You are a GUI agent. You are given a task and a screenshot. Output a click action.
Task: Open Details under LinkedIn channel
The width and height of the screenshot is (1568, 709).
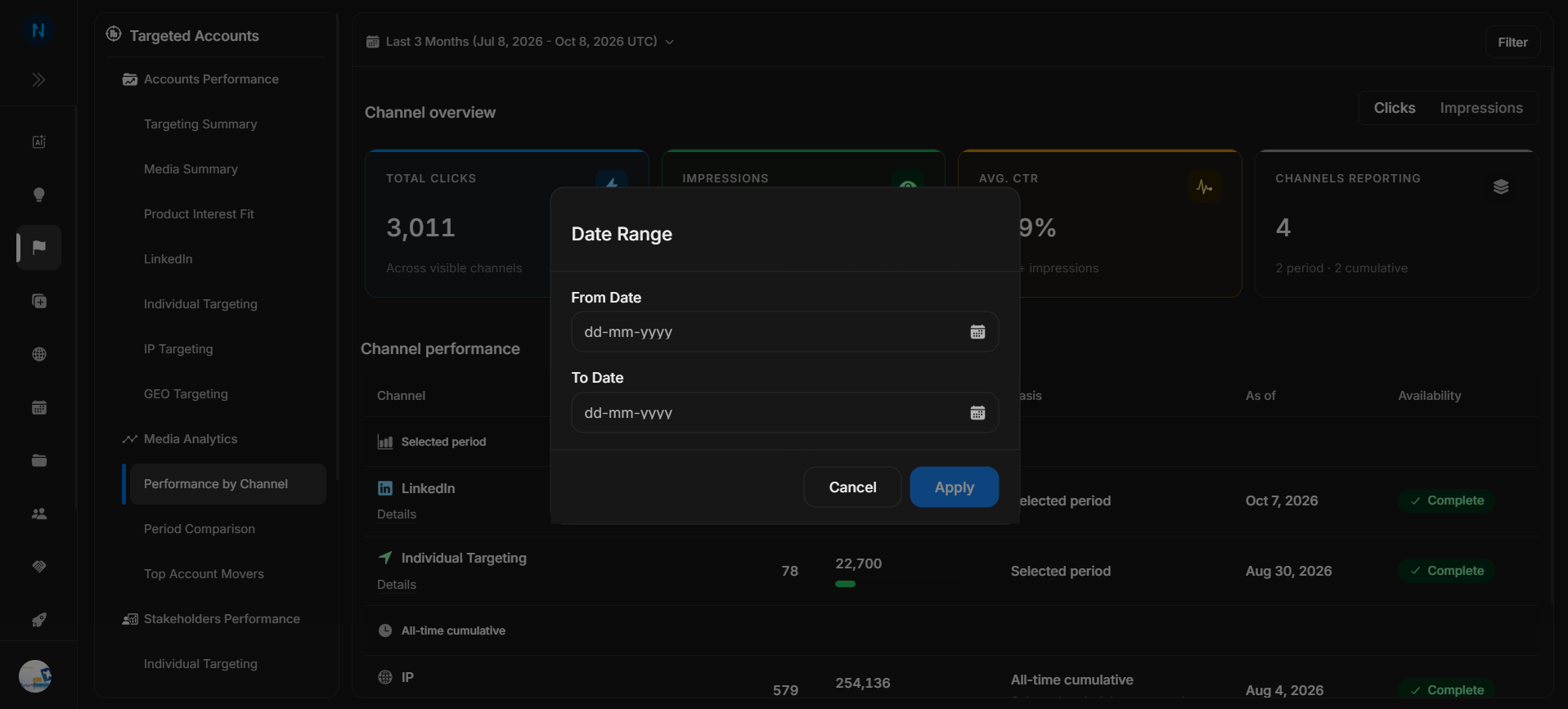[x=397, y=514]
